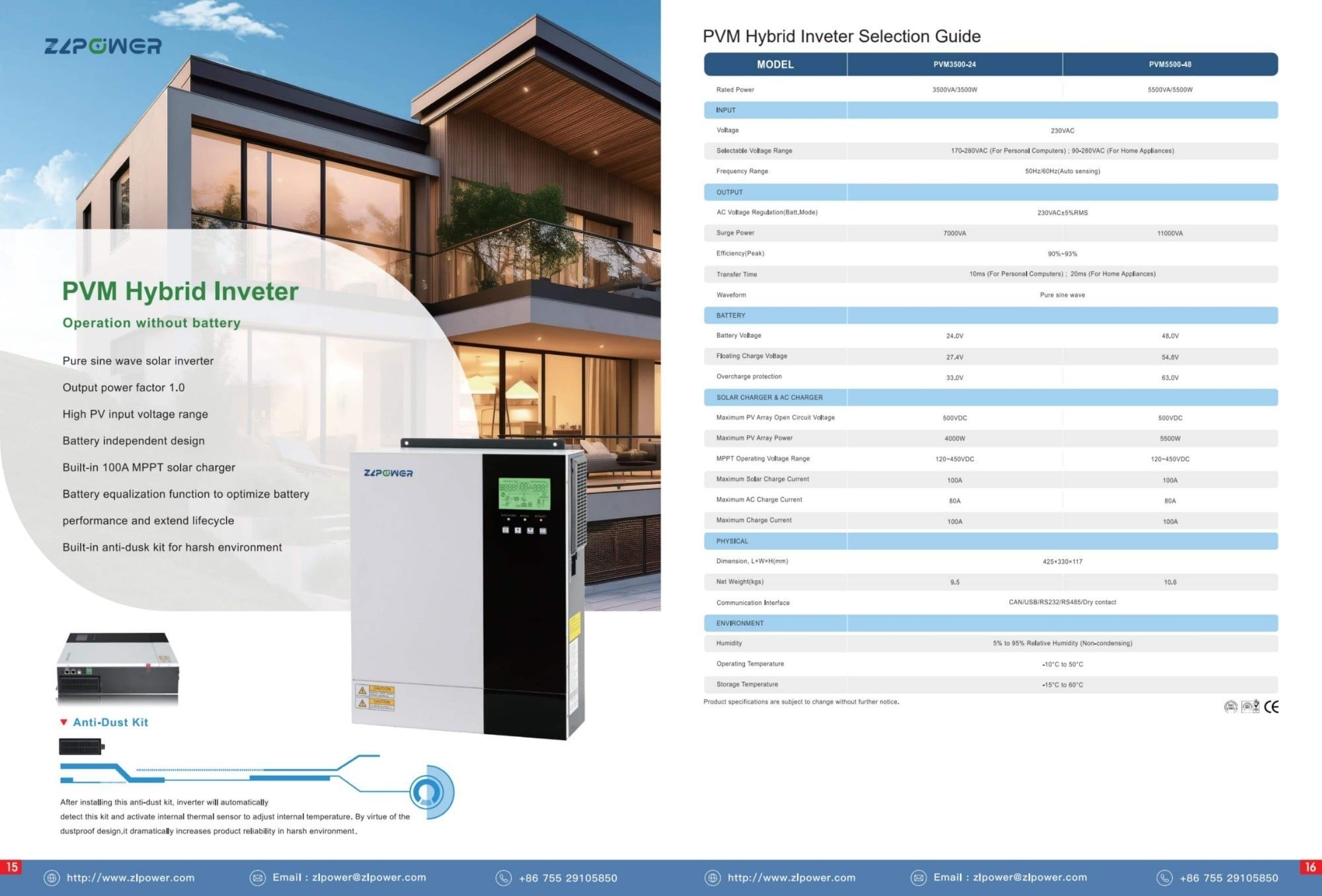Click the CE certification mark below the table
This screenshot has height=896, width=1322.
point(1271,707)
